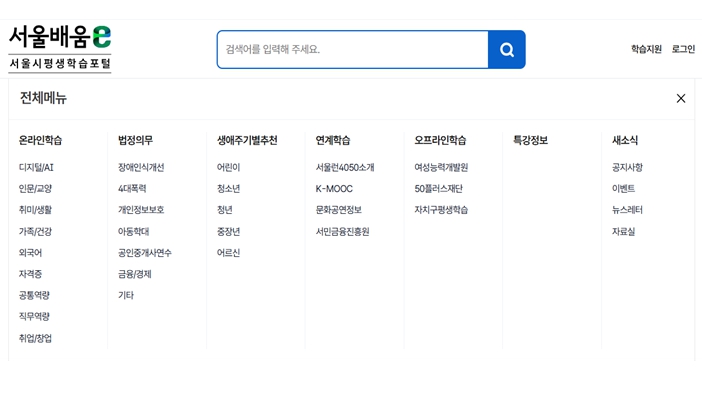Click the 특강정보 menu heading
The width and height of the screenshot is (702, 403).
[530, 141]
